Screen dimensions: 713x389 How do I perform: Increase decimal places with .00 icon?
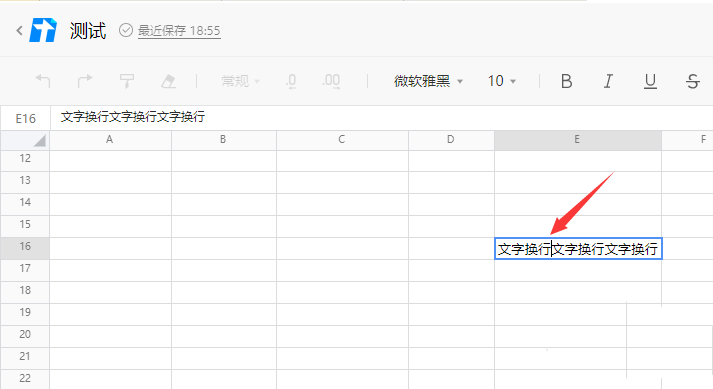point(331,81)
